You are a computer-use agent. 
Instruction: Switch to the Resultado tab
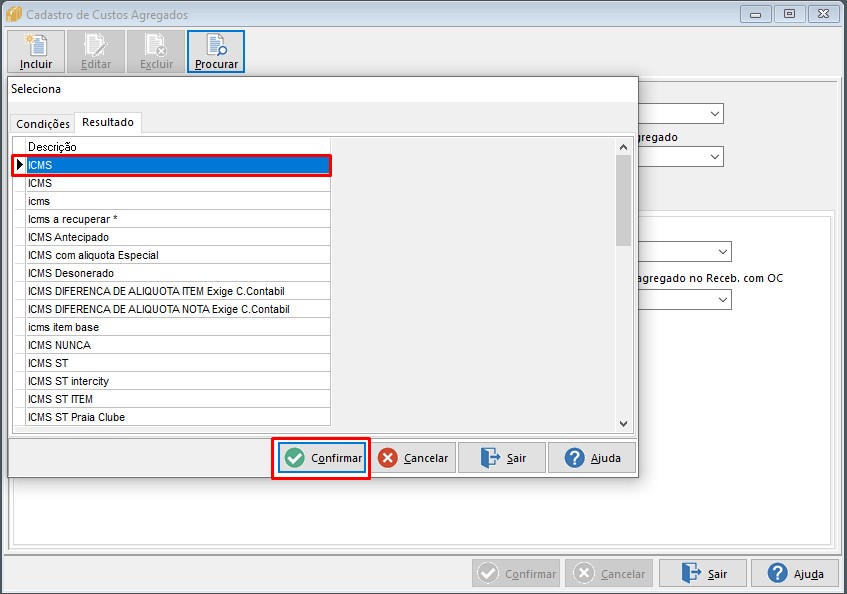coord(107,122)
